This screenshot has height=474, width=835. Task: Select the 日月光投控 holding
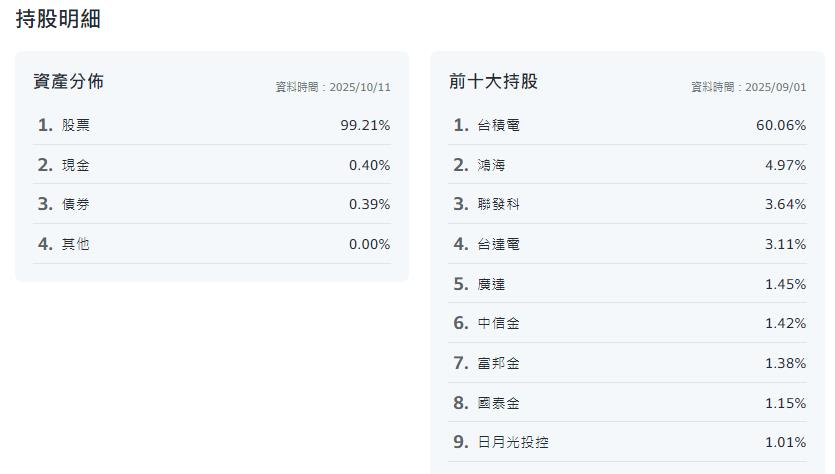pos(513,442)
